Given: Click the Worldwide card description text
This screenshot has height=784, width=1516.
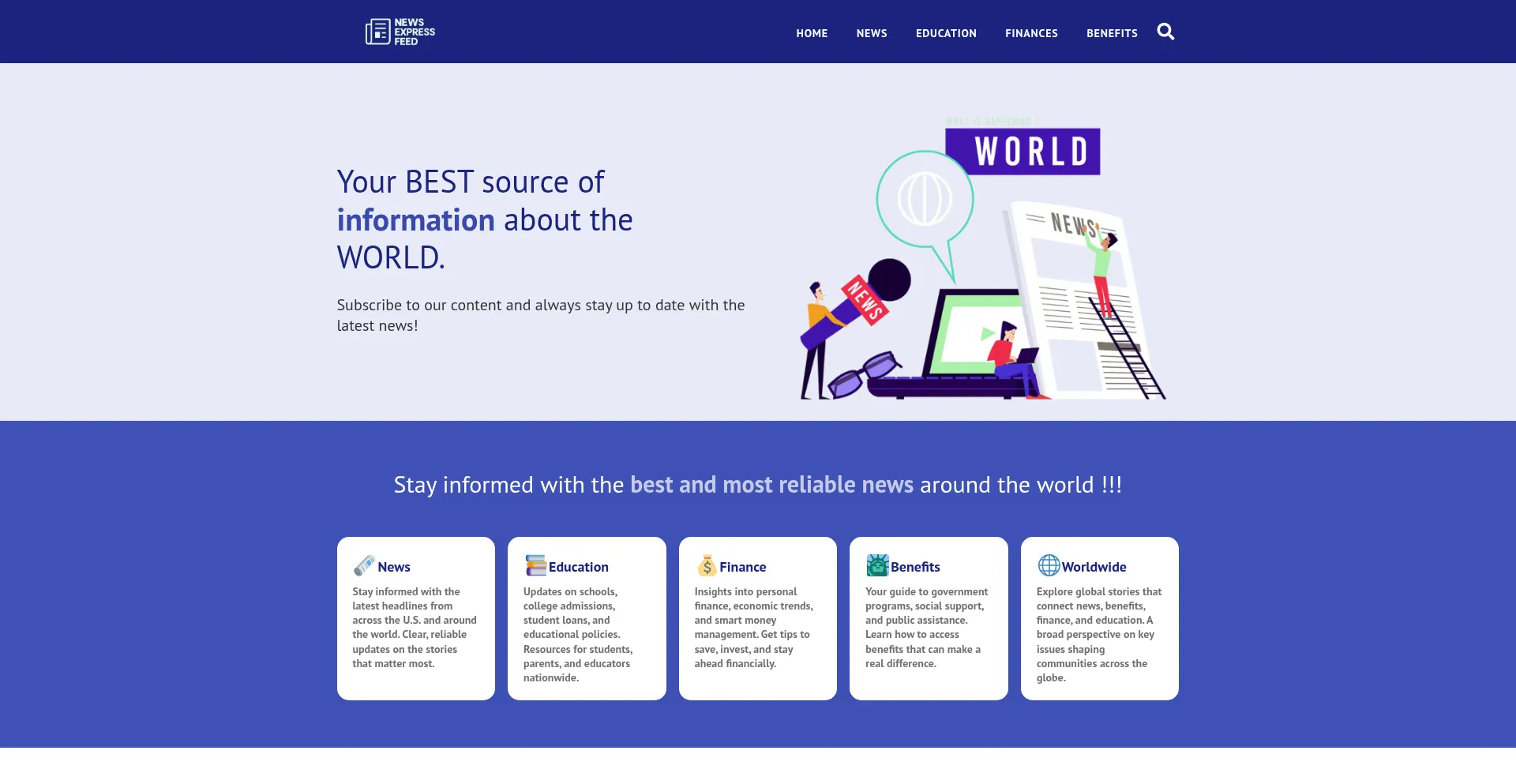Looking at the screenshot, I should (x=1098, y=634).
